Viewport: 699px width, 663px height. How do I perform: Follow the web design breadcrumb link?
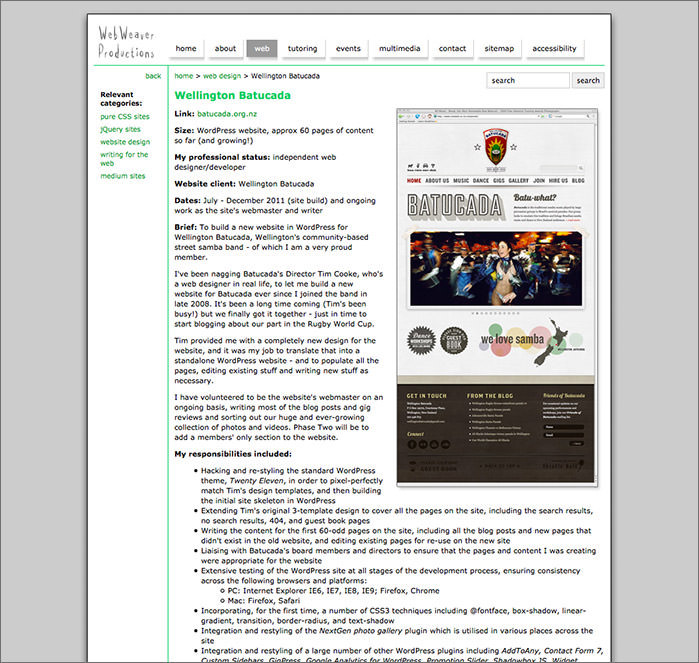pos(222,76)
